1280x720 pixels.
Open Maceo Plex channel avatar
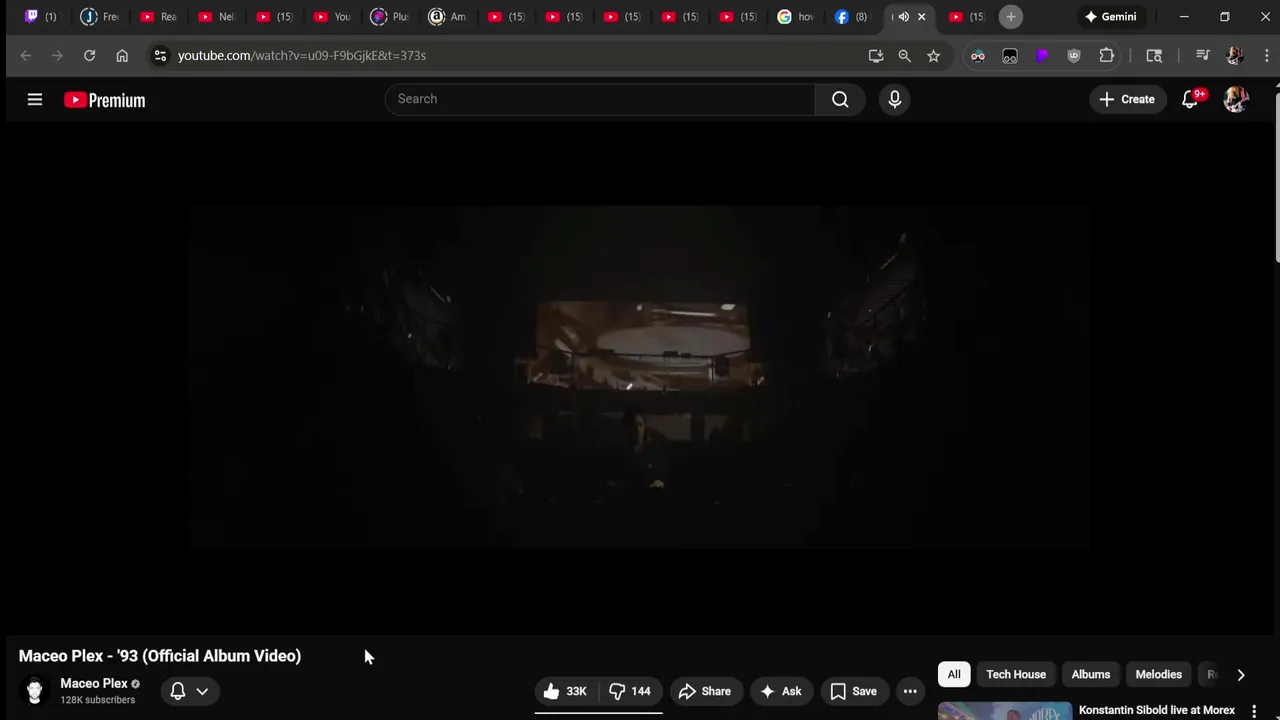click(35, 691)
